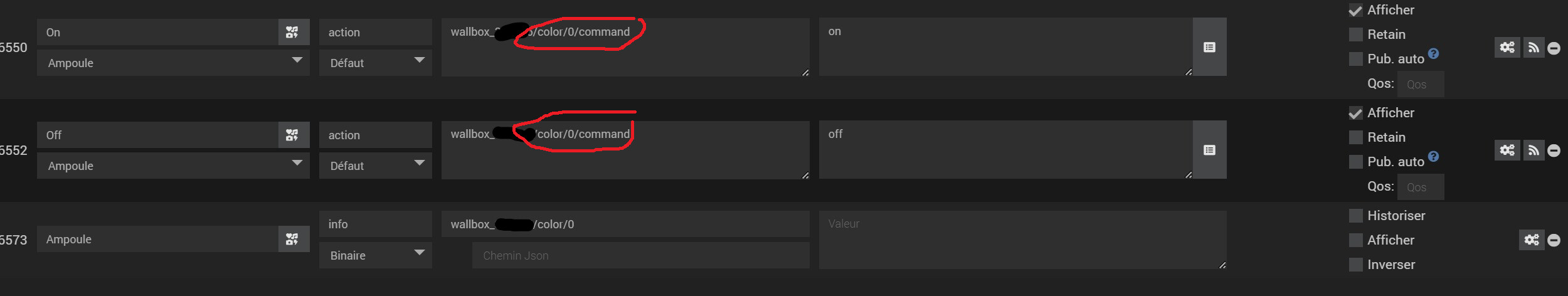Tick the Inverser checkbox
The width and height of the screenshot is (1568, 296).
(x=1356, y=265)
